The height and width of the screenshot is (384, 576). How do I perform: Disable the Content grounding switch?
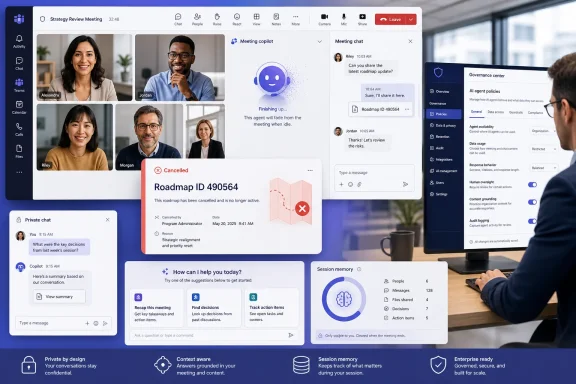click(532, 202)
